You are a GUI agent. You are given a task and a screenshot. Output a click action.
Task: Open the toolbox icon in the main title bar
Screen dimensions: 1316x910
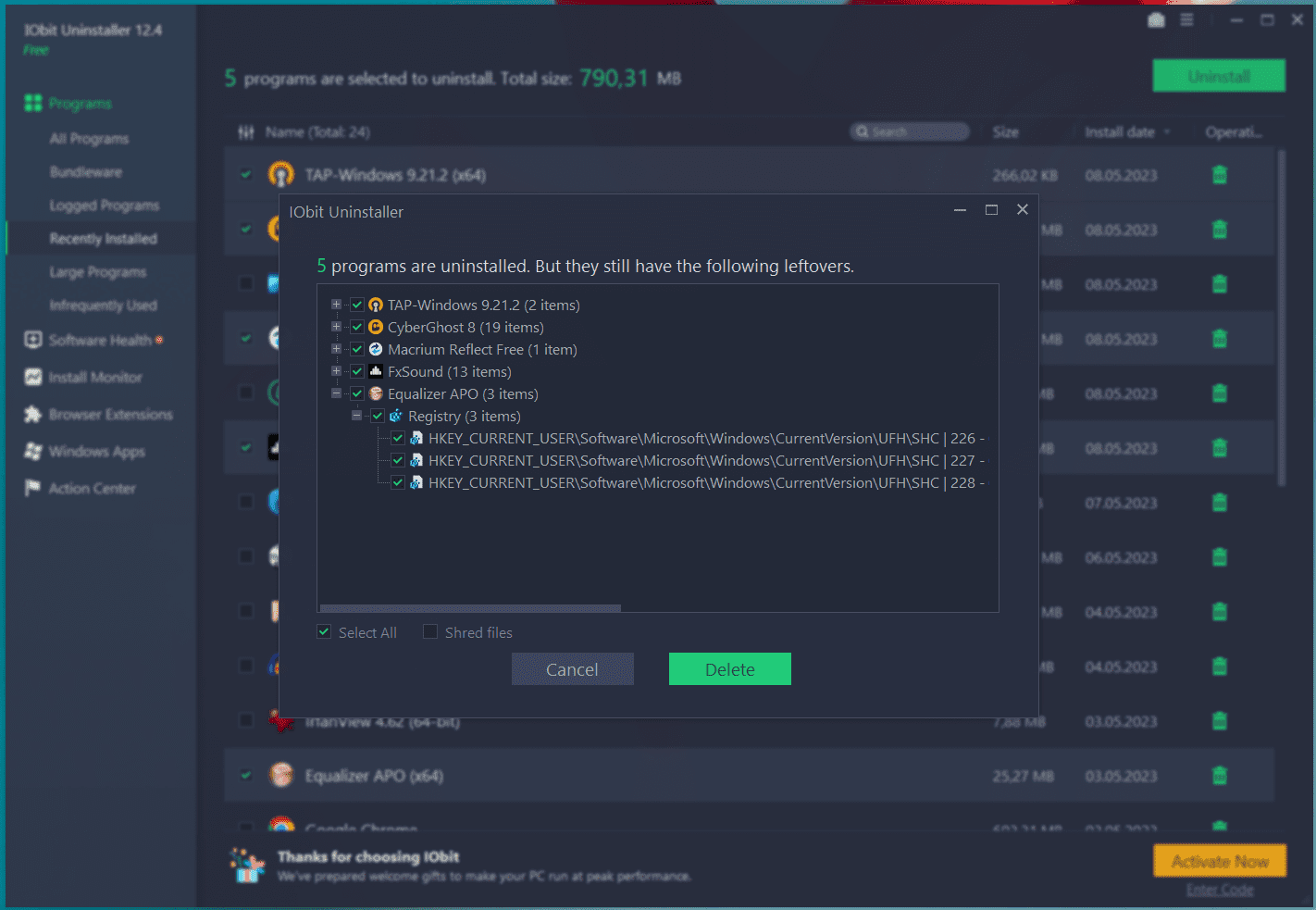[x=1156, y=20]
